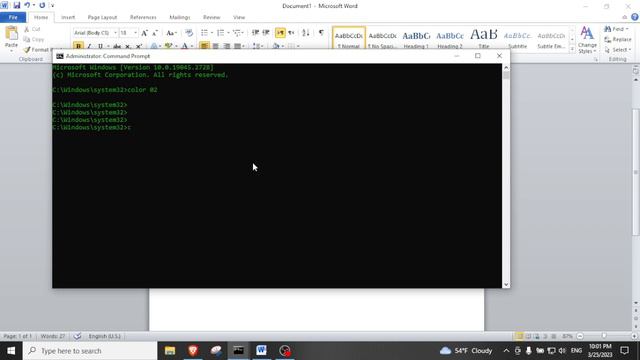The image size is (640, 360).
Task: Expand the Styles gallery More arrow
Action: 572,49
